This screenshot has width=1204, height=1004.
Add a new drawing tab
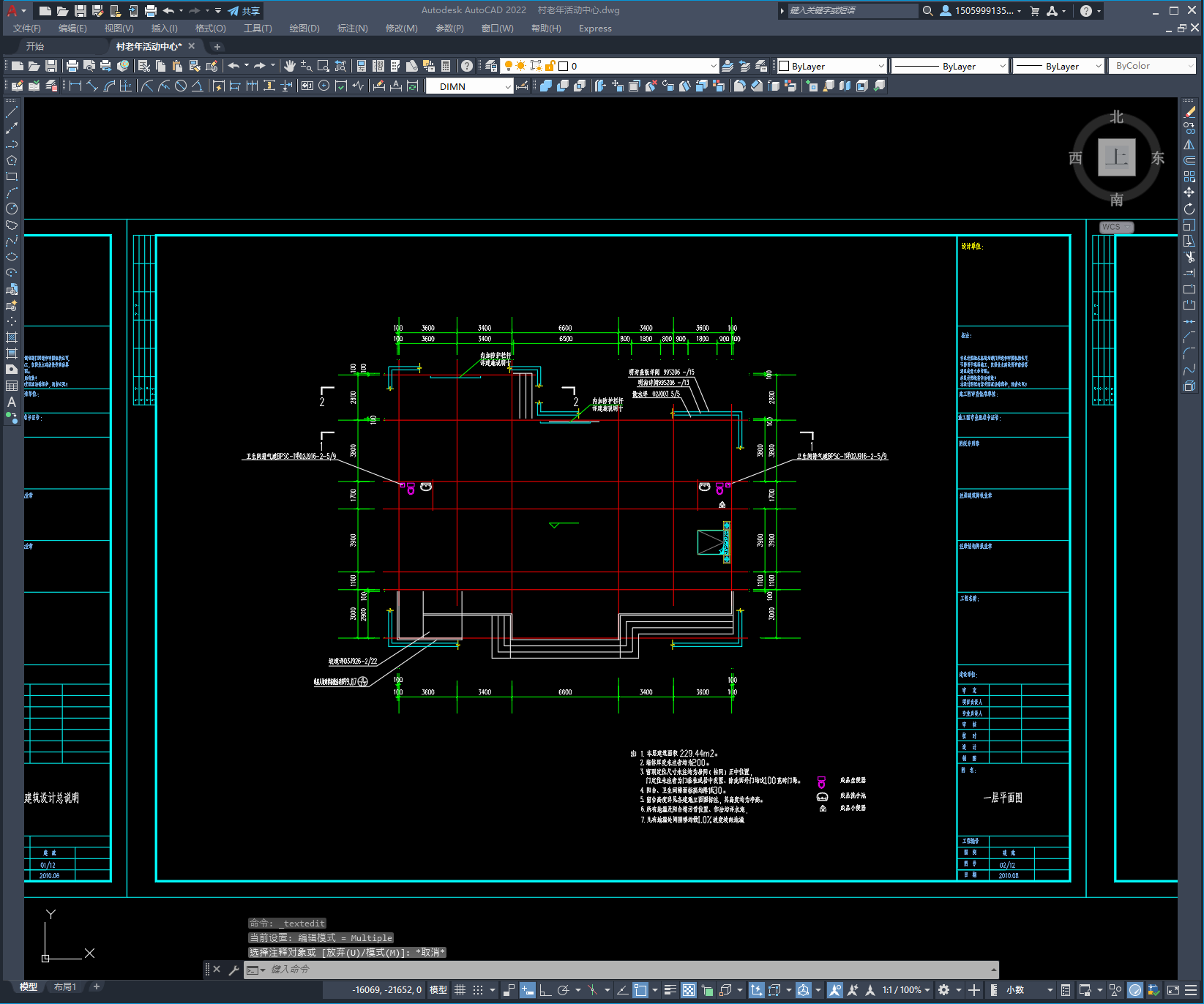point(217,46)
